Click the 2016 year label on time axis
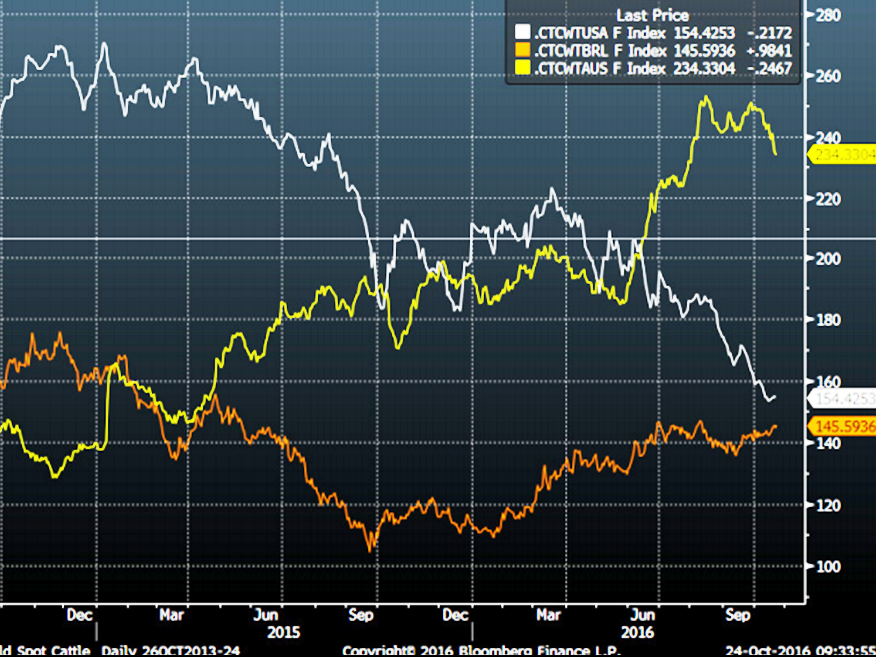The height and width of the screenshot is (657, 876). (637, 632)
